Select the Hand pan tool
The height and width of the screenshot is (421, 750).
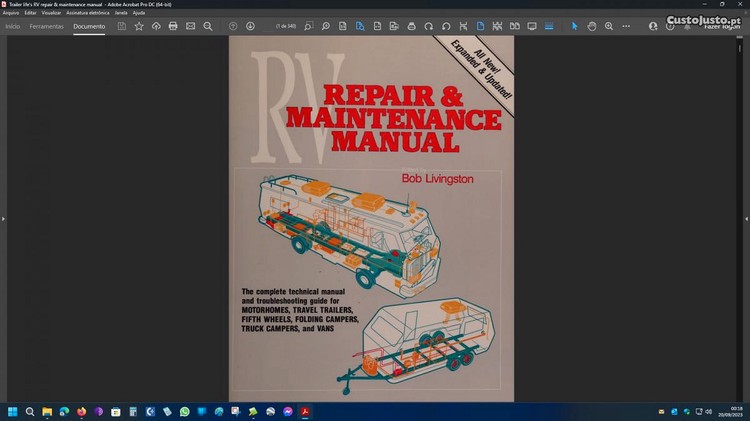coord(592,26)
